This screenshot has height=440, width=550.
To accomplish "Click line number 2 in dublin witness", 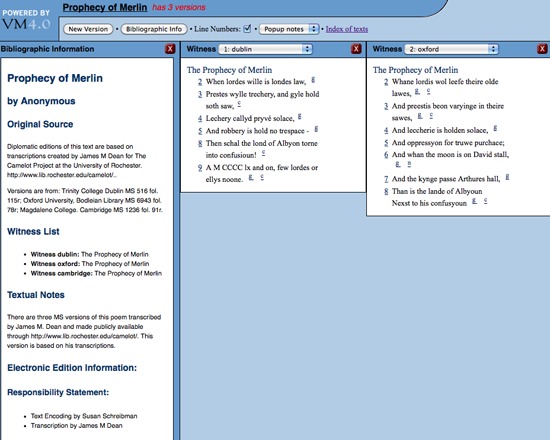I will (x=200, y=82).
